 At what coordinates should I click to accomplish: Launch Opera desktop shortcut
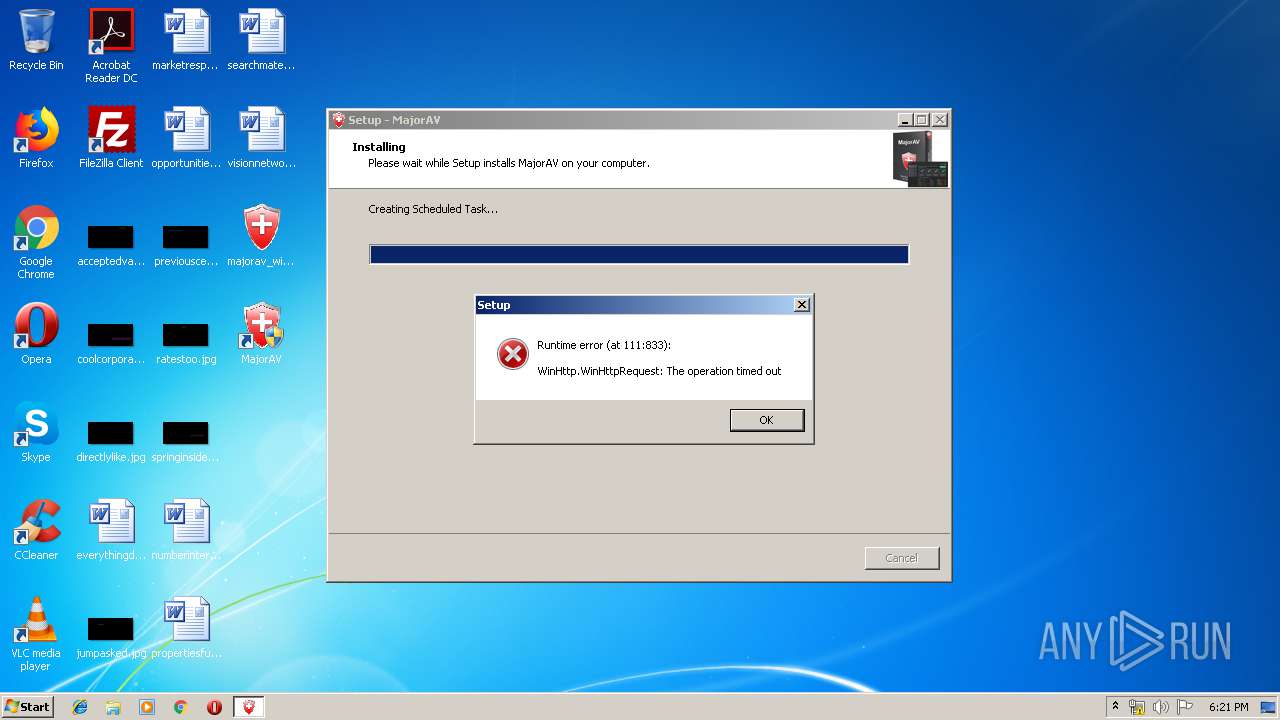(36, 334)
